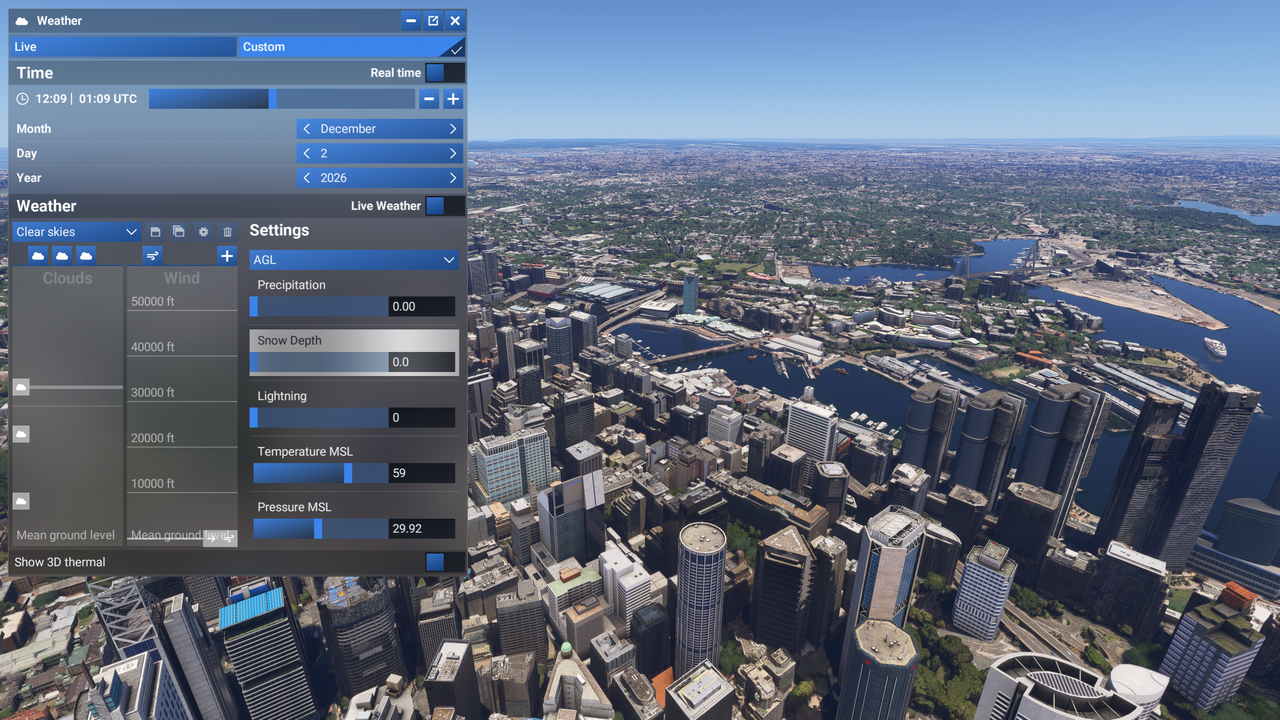Viewport: 1280px width, 720px height.
Task: Go to previous month before December
Action: (307, 129)
